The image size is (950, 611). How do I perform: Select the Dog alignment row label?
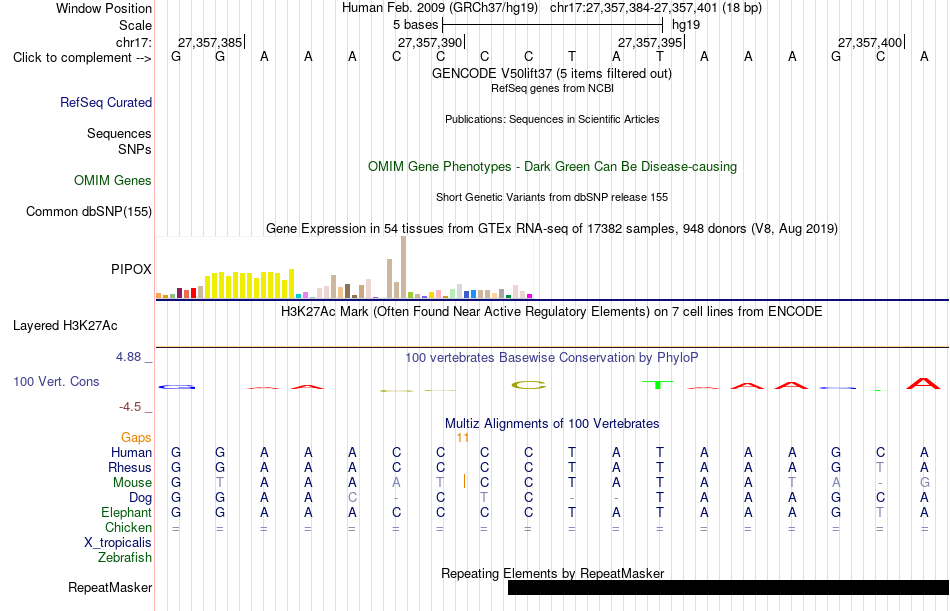point(141,498)
